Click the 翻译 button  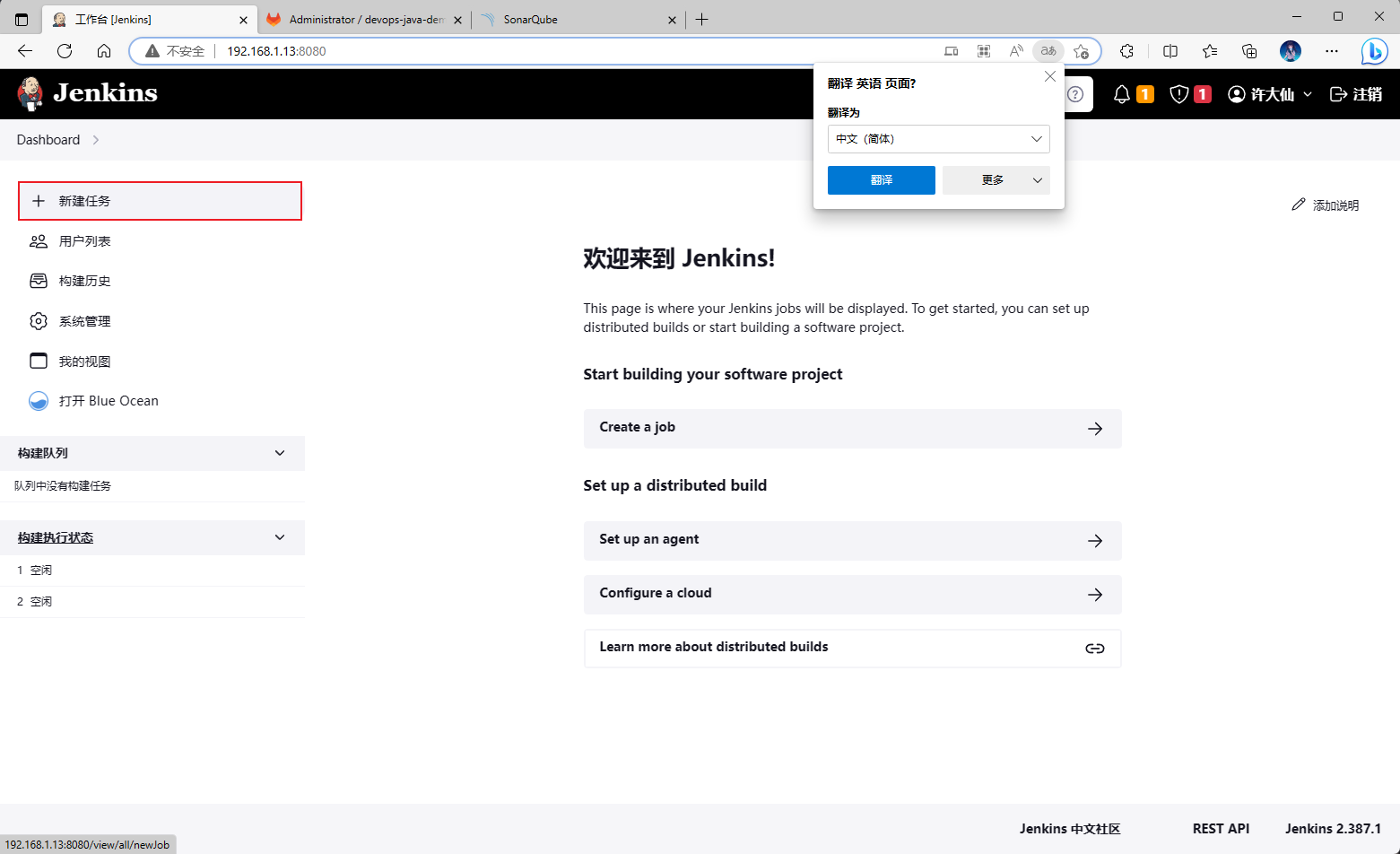pos(882,180)
